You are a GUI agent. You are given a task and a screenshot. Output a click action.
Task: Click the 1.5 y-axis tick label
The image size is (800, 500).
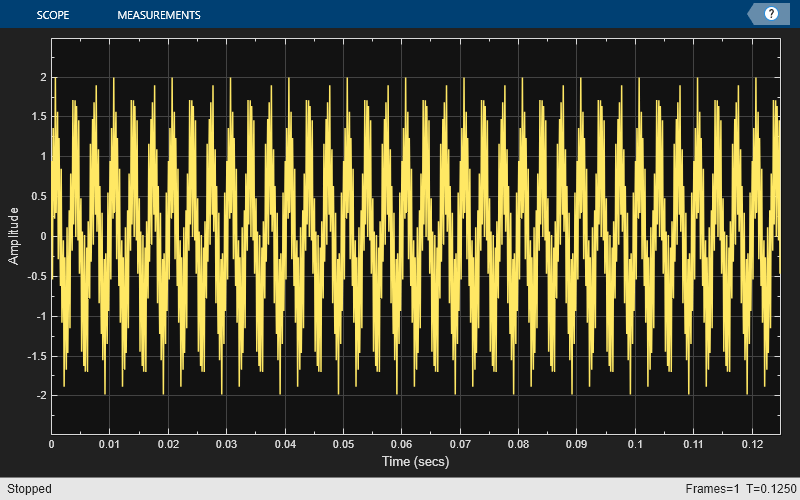tap(38, 117)
